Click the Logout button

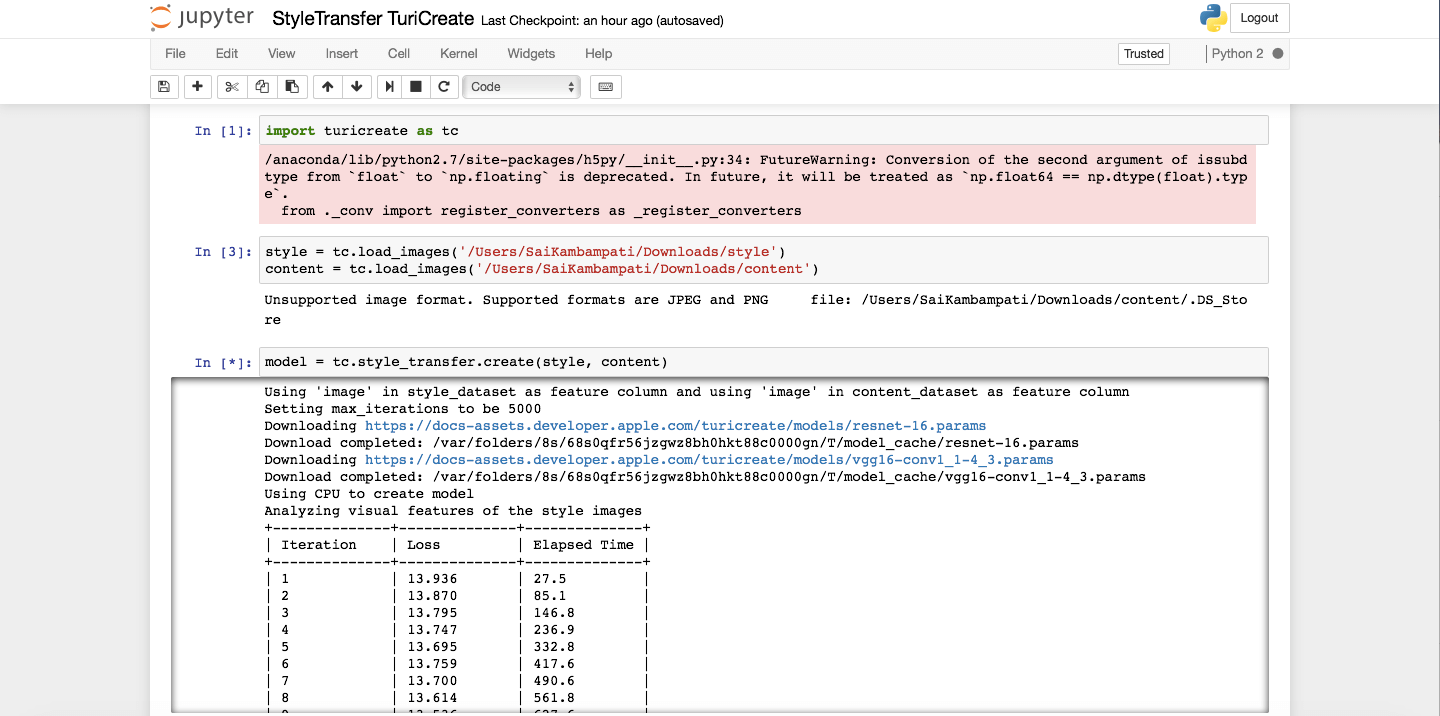click(x=1259, y=18)
